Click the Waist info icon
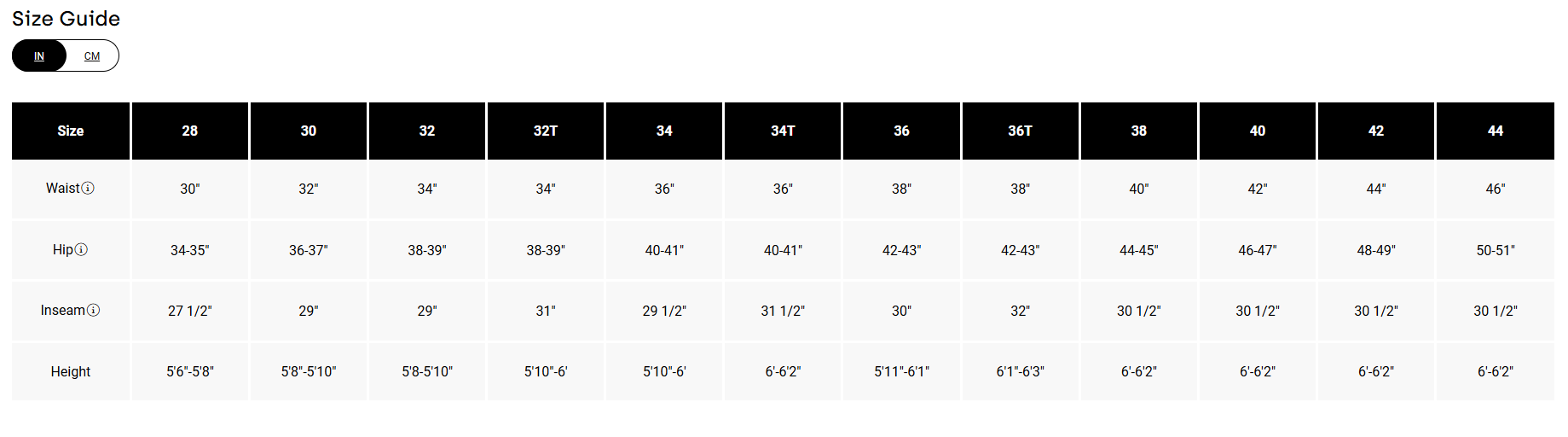This screenshot has width=1568, height=437. tap(88, 188)
